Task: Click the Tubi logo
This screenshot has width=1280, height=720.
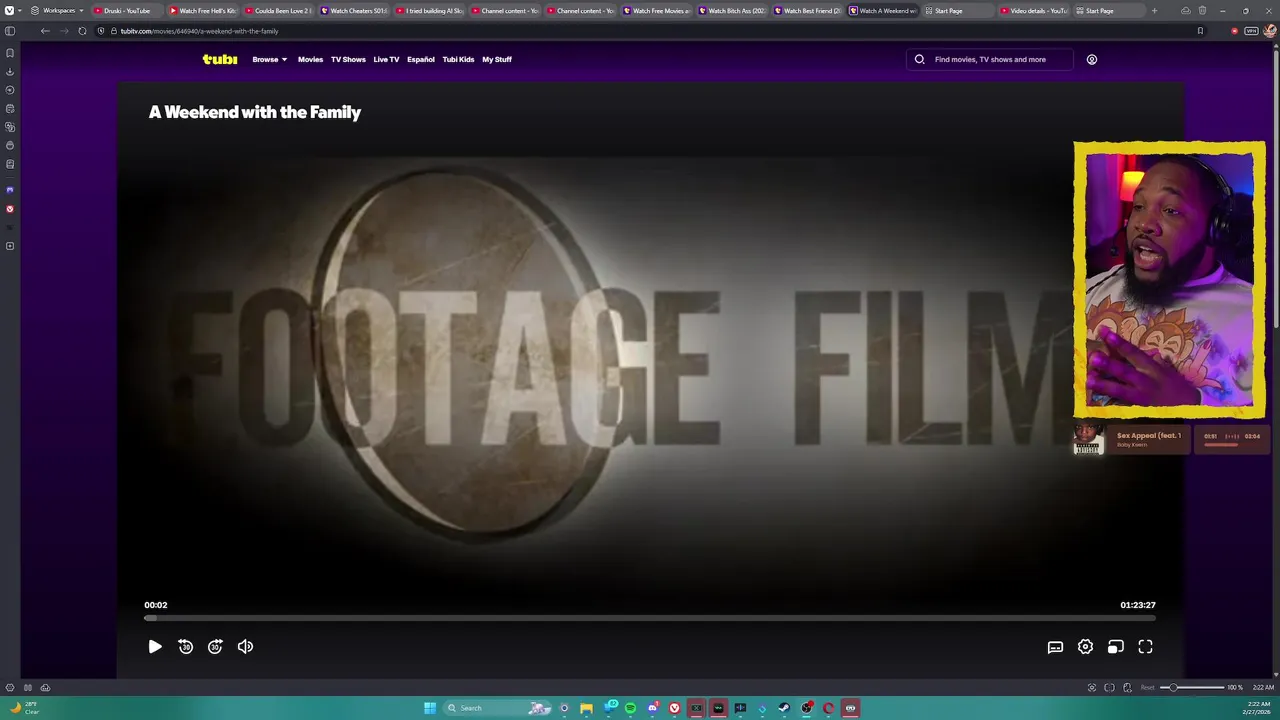Action: (220, 59)
